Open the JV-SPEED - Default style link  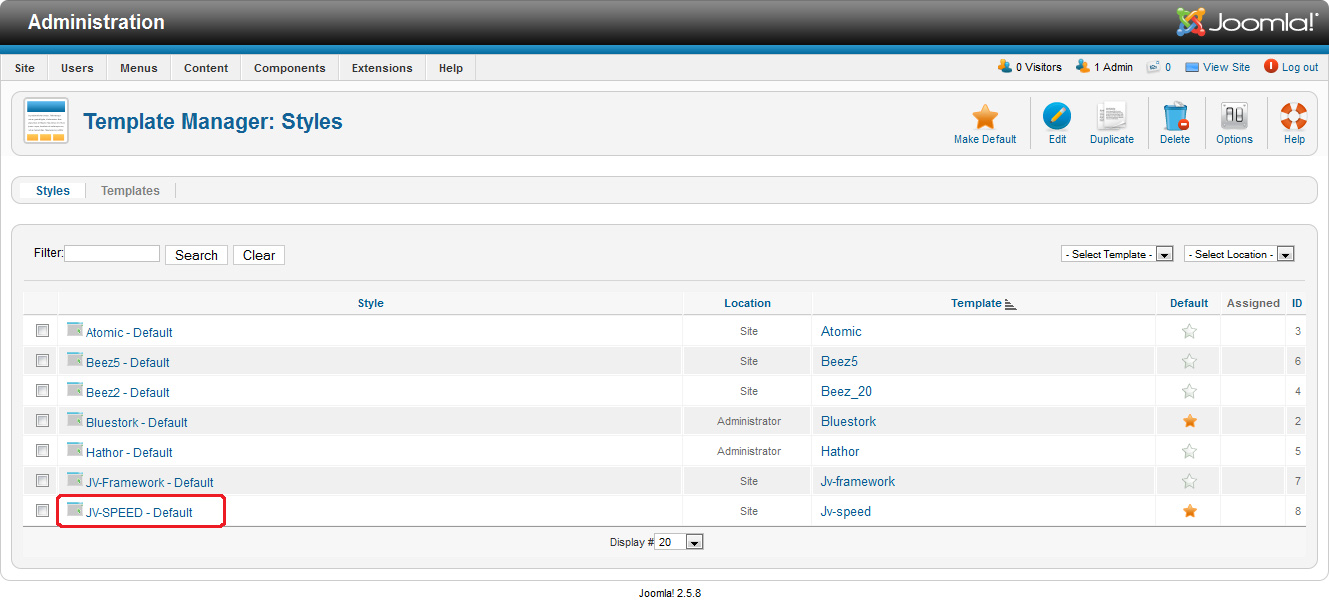point(139,513)
